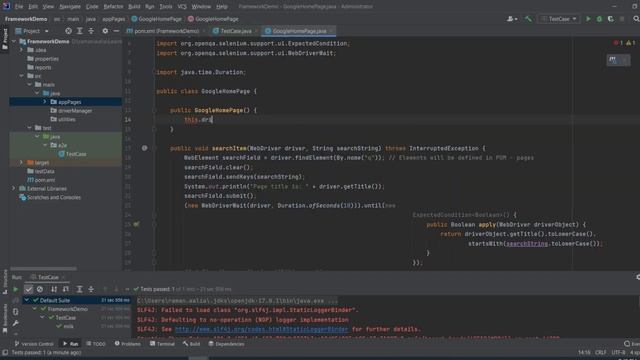This screenshot has width=640, height=360.
Task: Hide the Project panel with minus icon
Action: point(116,31)
